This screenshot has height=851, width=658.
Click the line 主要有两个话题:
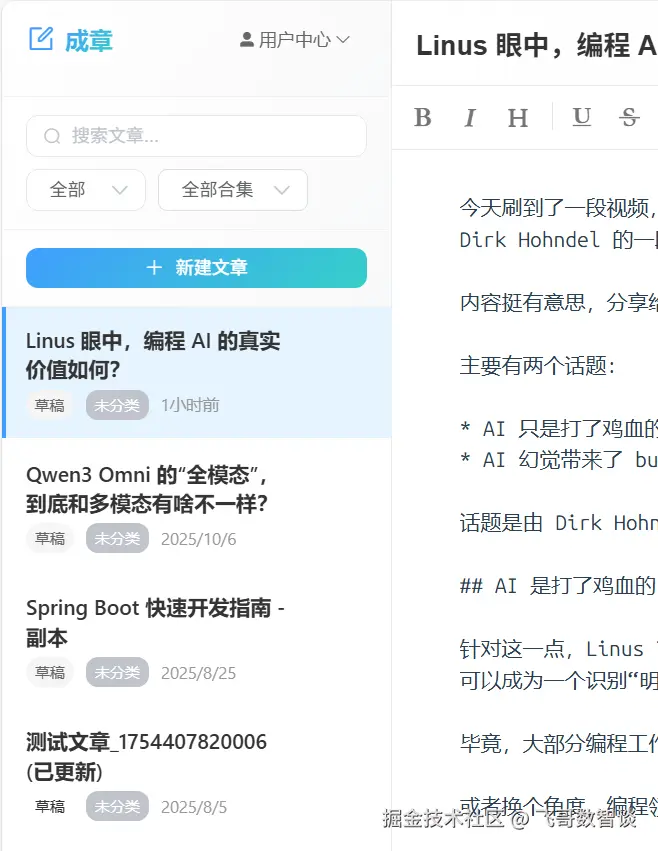coord(537,366)
